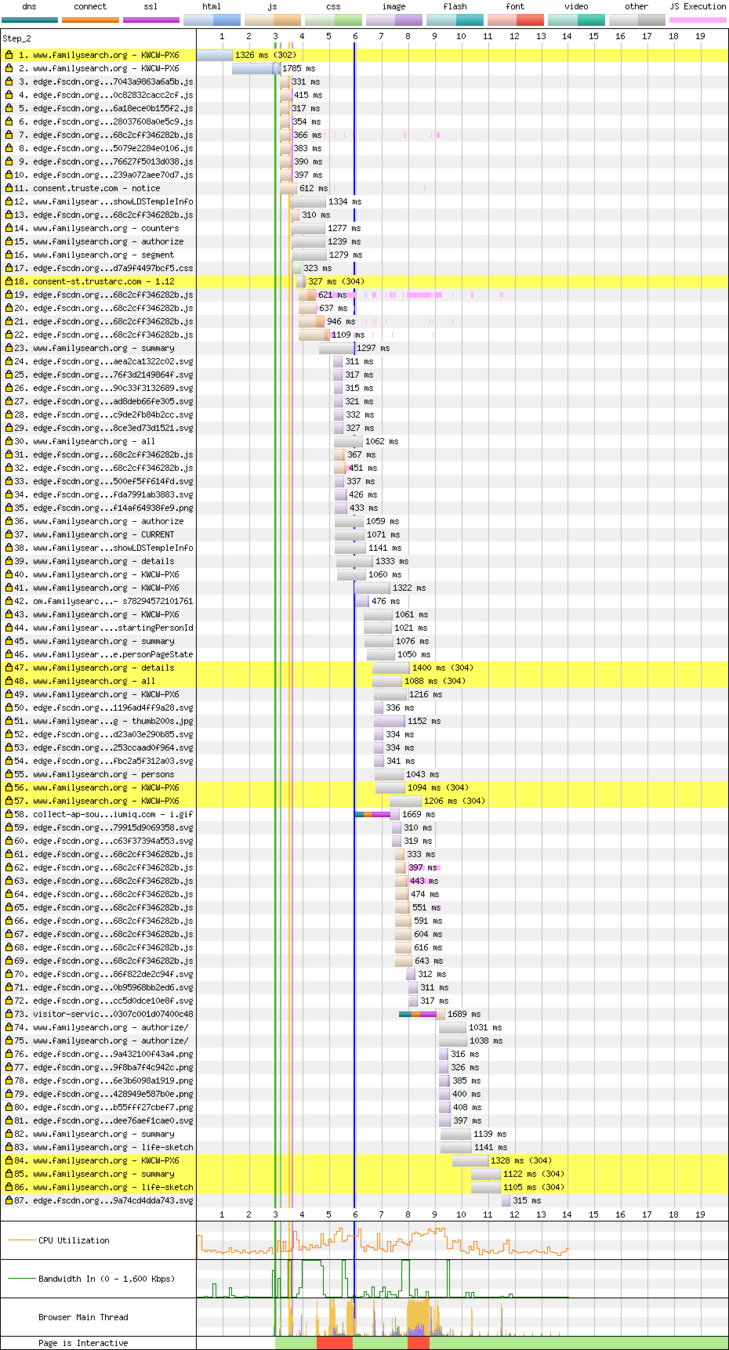
Task: Select the Step_2 header label
Action: tap(17, 38)
